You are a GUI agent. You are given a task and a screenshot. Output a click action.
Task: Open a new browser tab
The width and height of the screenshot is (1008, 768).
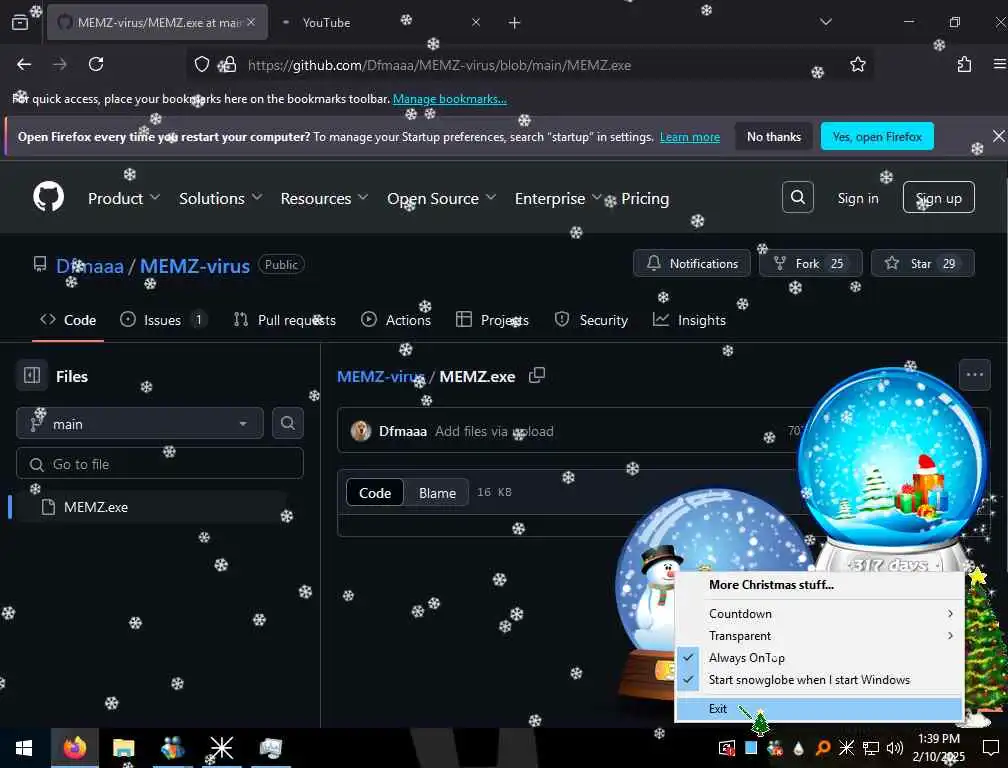pyautogui.click(x=514, y=23)
